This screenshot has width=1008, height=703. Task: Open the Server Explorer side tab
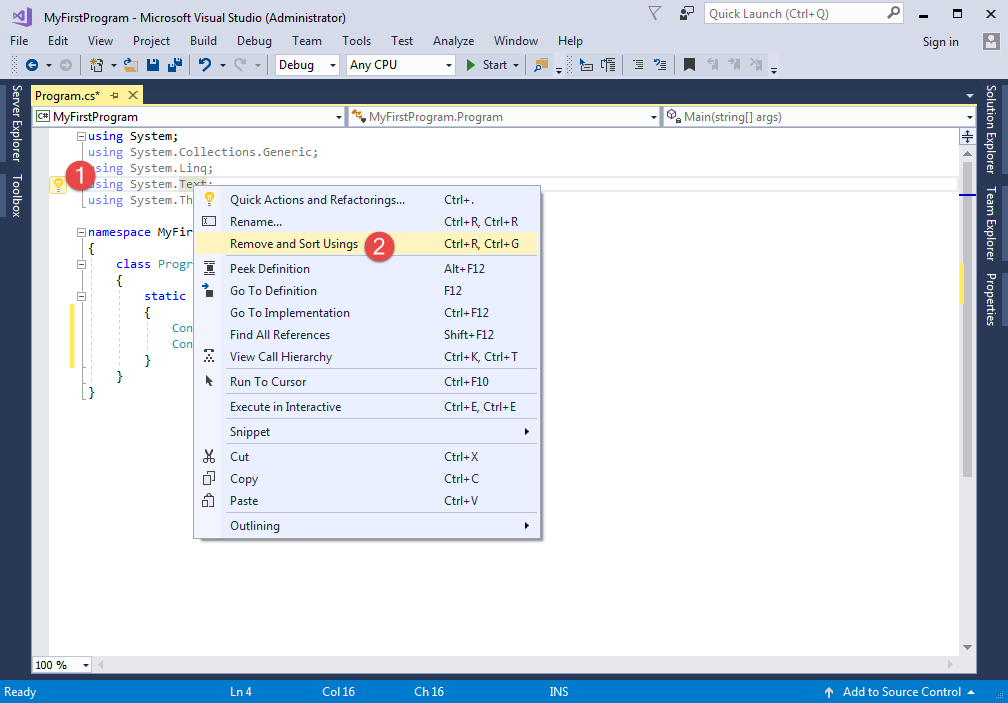pyautogui.click(x=17, y=123)
